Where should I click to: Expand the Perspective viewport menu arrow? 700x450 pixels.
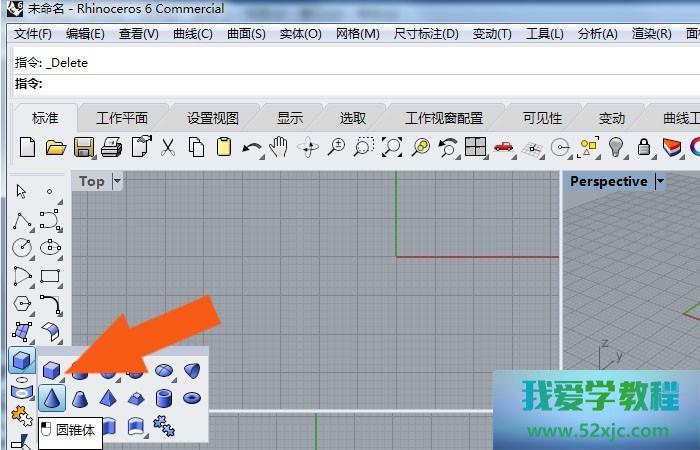(x=659, y=181)
